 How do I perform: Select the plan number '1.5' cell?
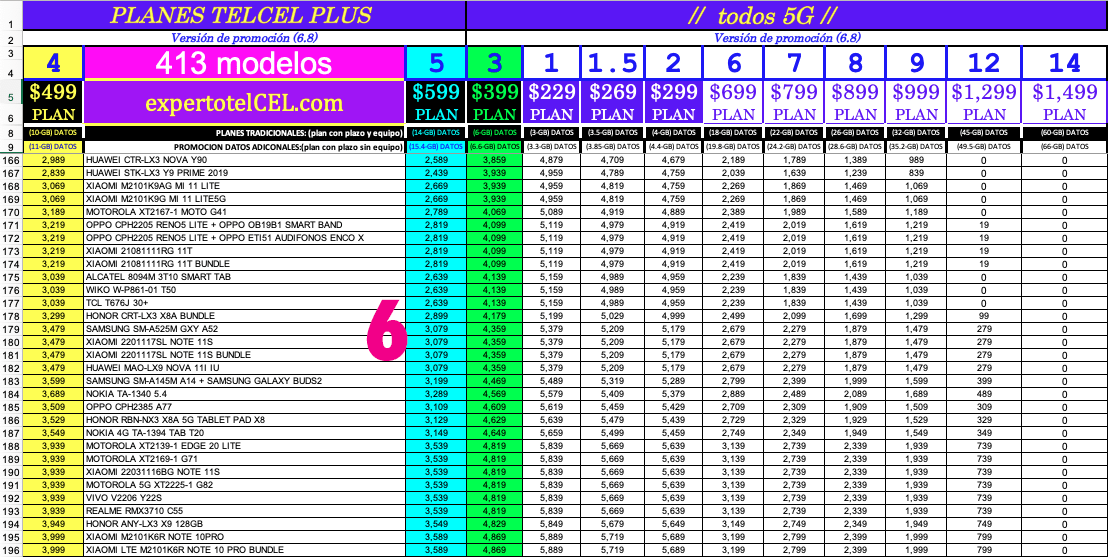612,64
